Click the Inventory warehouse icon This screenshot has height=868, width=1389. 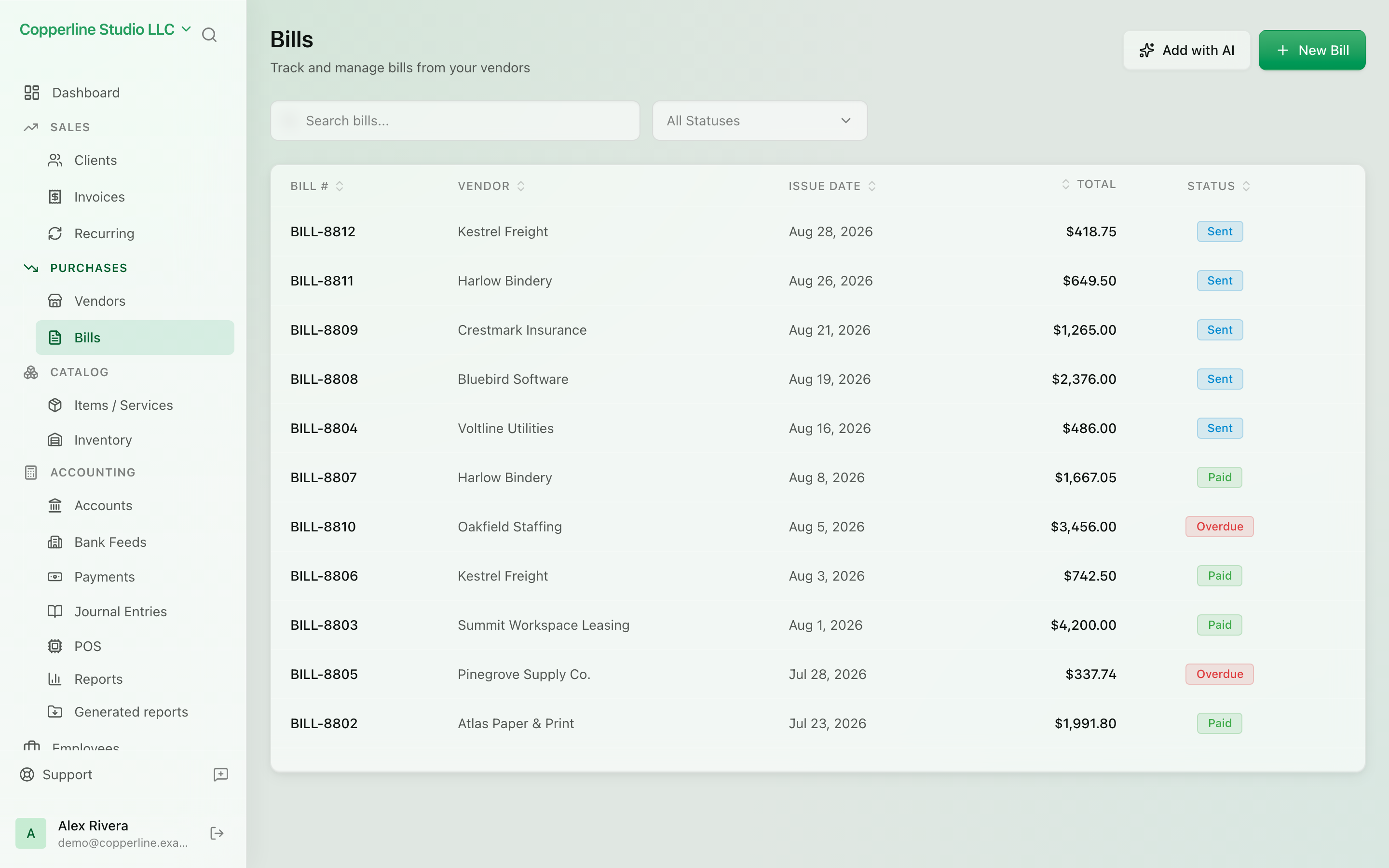pyautogui.click(x=55, y=440)
